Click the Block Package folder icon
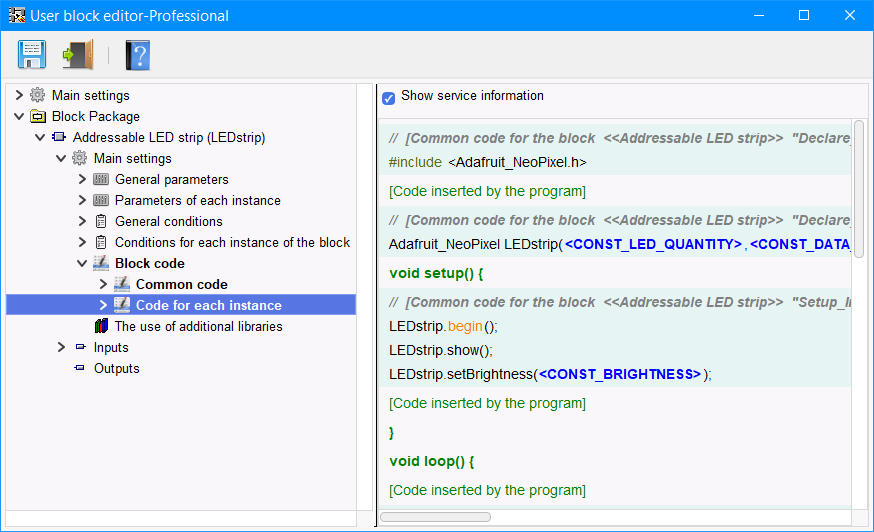This screenshot has width=874, height=532. pos(37,117)
